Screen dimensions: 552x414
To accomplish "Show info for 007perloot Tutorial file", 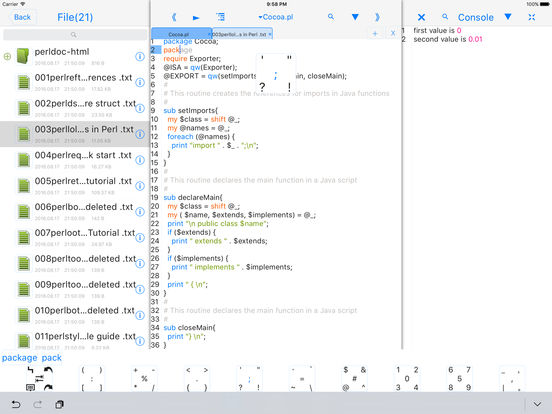I will tap(140, 238).
